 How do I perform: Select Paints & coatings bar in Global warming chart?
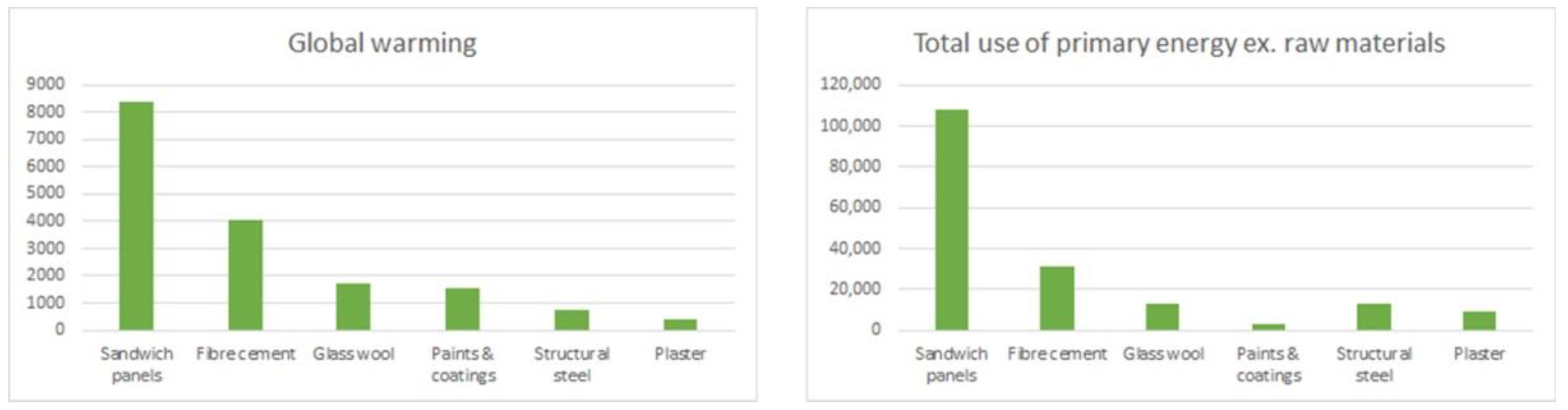(x=462, y=309)
